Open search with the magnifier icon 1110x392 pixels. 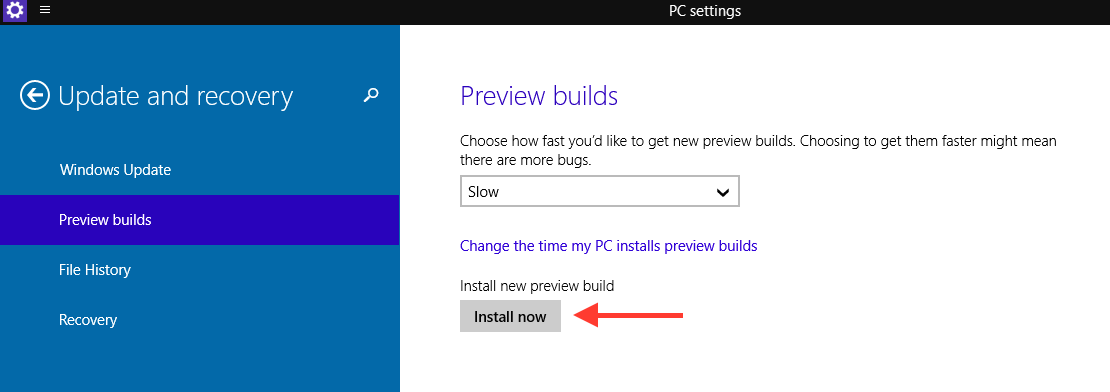(x=371, y=95)
